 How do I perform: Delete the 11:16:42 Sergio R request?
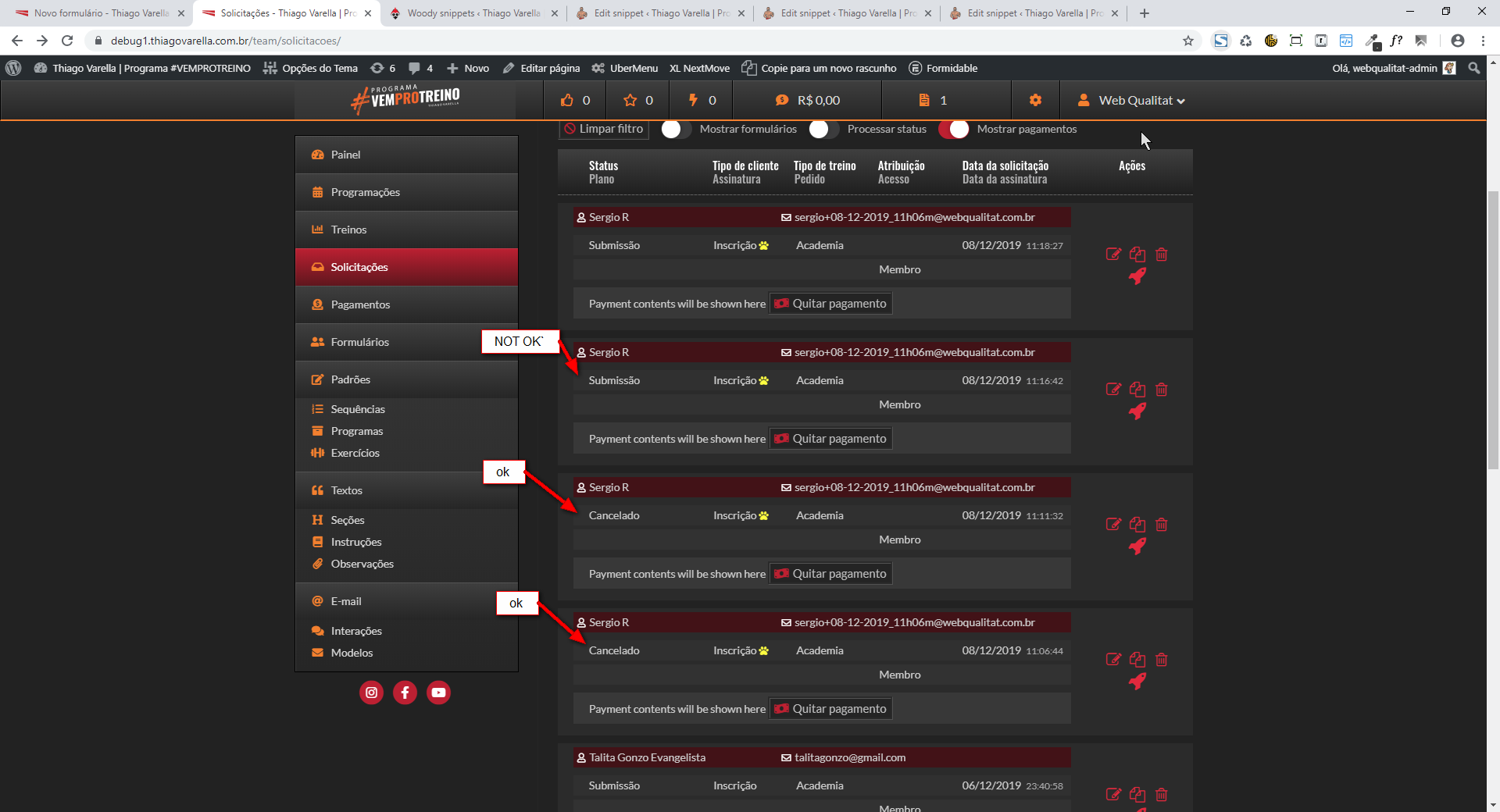(x=1162, y=389)
